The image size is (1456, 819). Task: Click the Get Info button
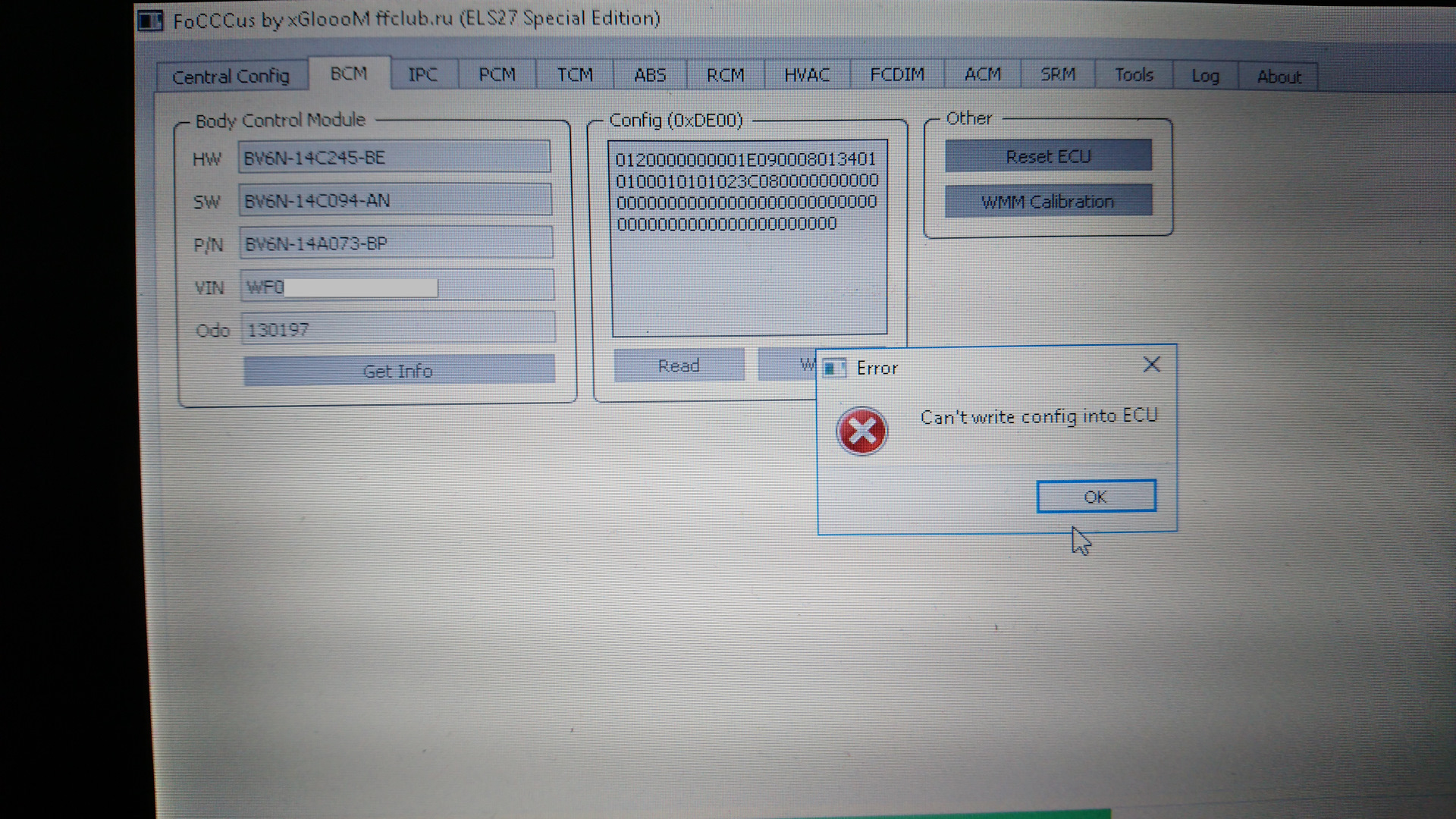397,370
